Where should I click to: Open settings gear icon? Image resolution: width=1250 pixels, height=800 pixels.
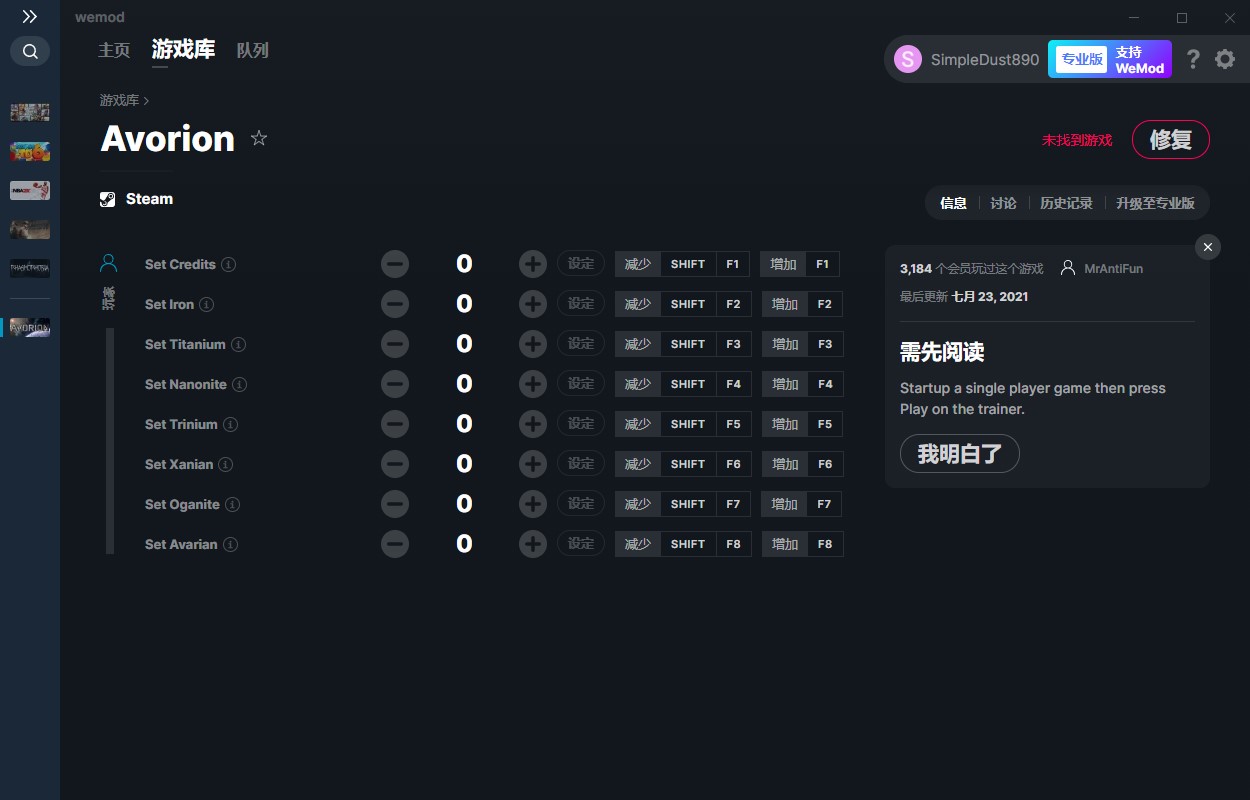pyautogui.click(x=1225, y=59)
